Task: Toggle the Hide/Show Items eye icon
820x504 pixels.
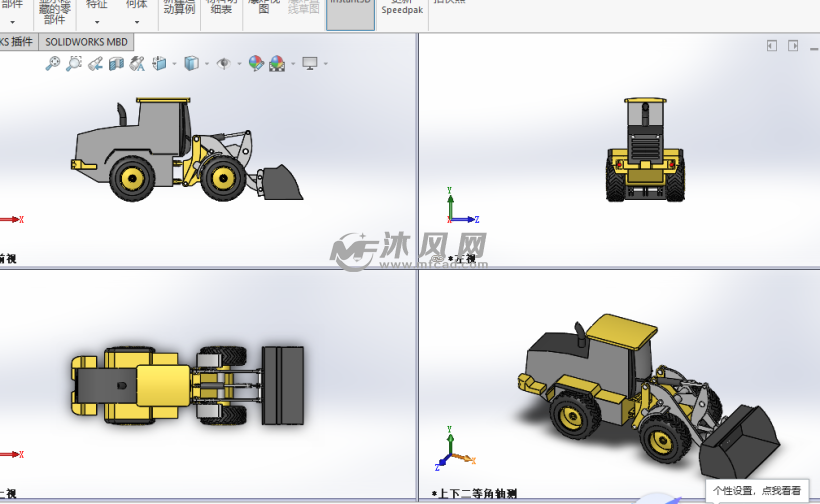Action: coord(223,63)
